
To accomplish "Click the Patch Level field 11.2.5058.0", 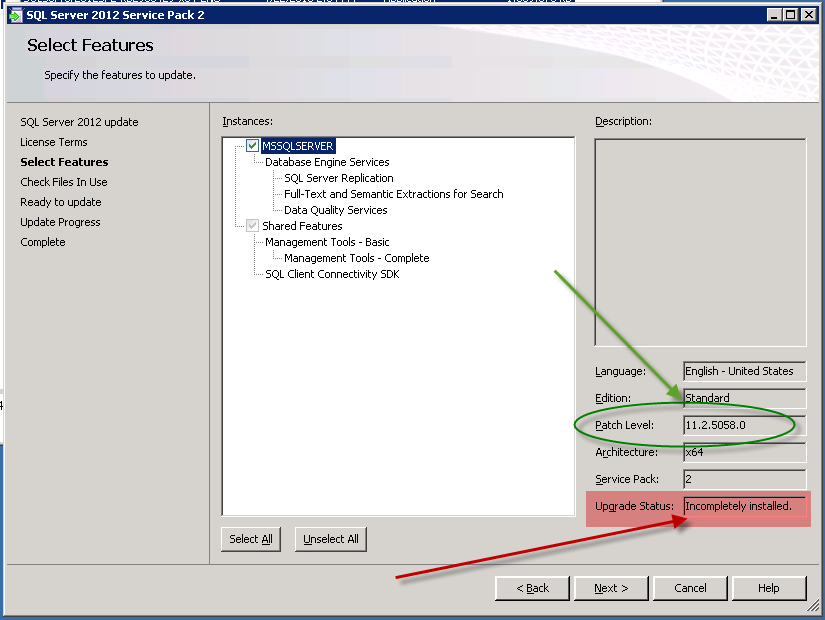I will click(744, 425).
